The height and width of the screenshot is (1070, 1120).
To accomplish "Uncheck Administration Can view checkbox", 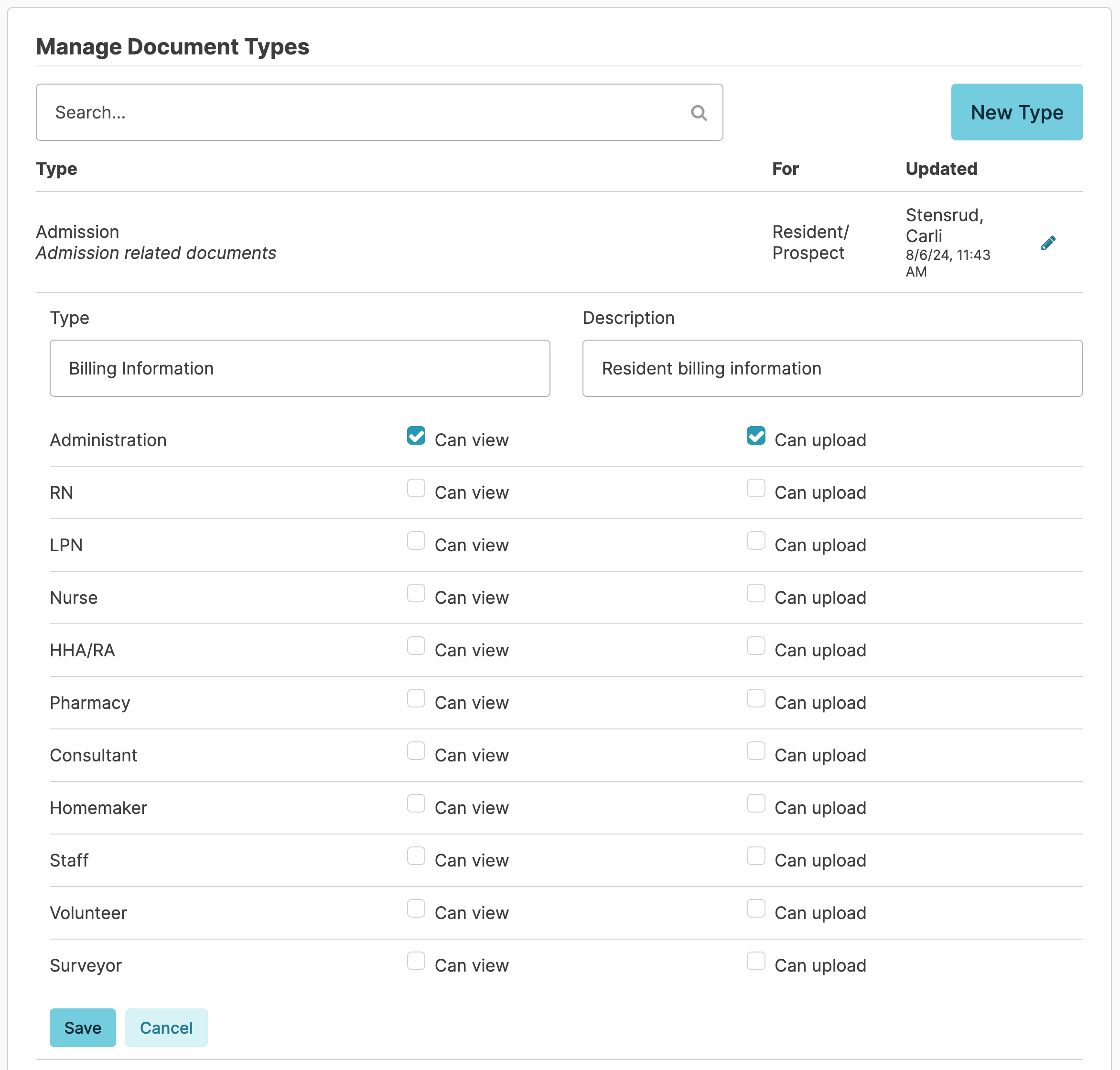I will click(416, 436).
